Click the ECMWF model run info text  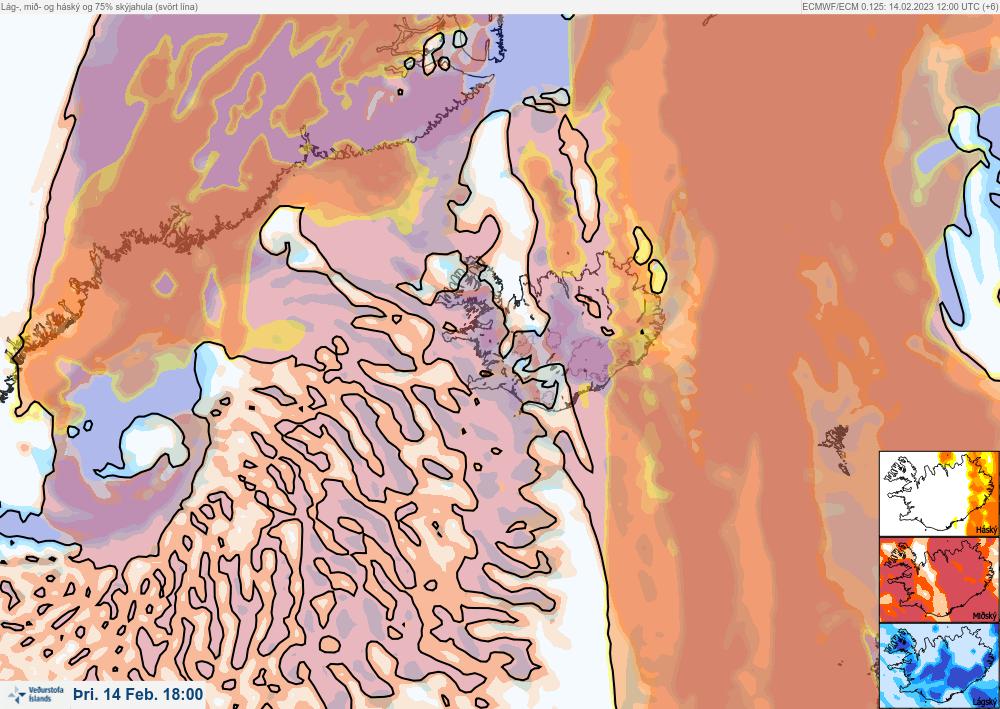pos(899,6)
